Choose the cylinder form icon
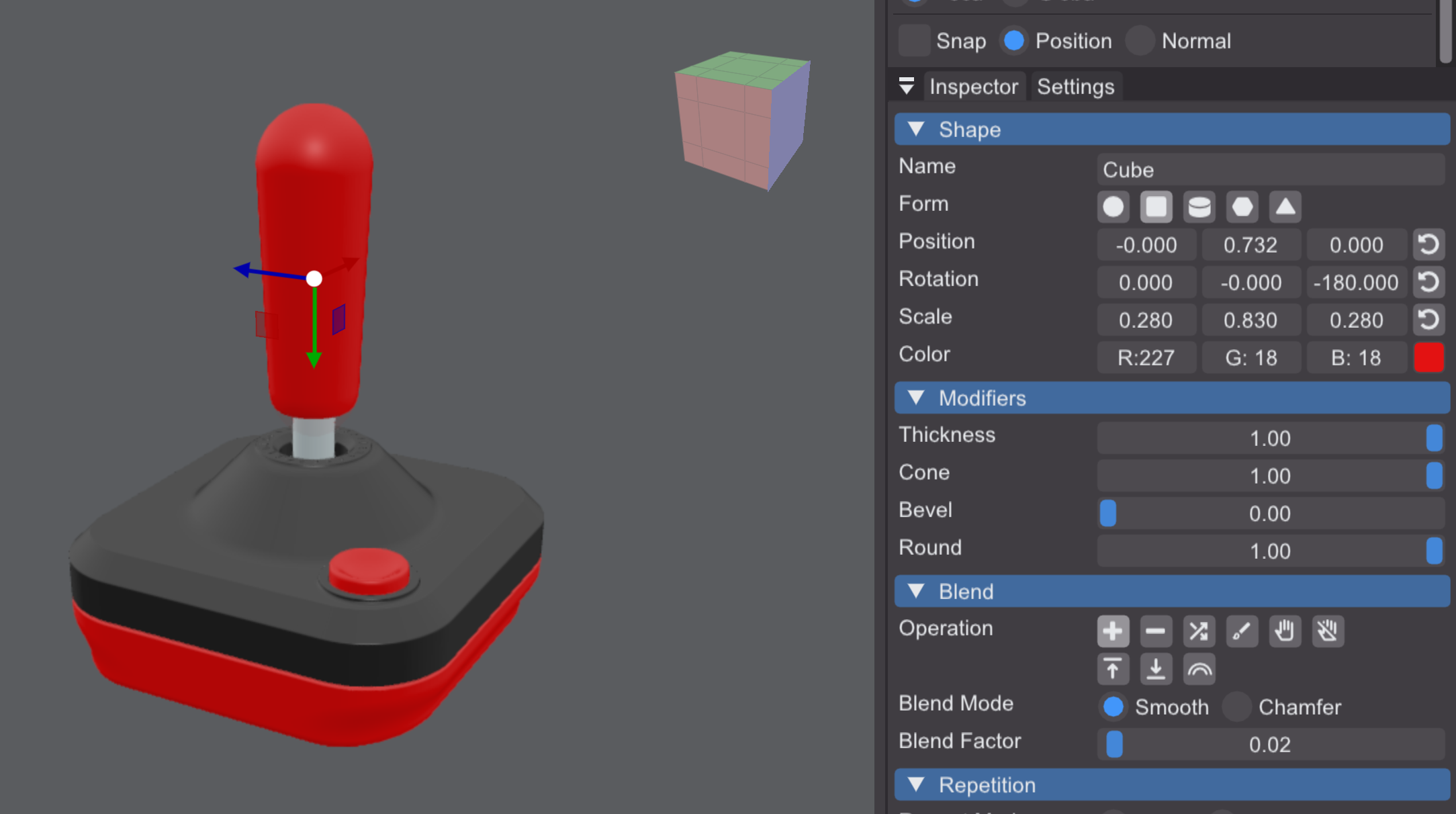The height and width of the screenshot is (814, 1456). tap(1199, 207)
